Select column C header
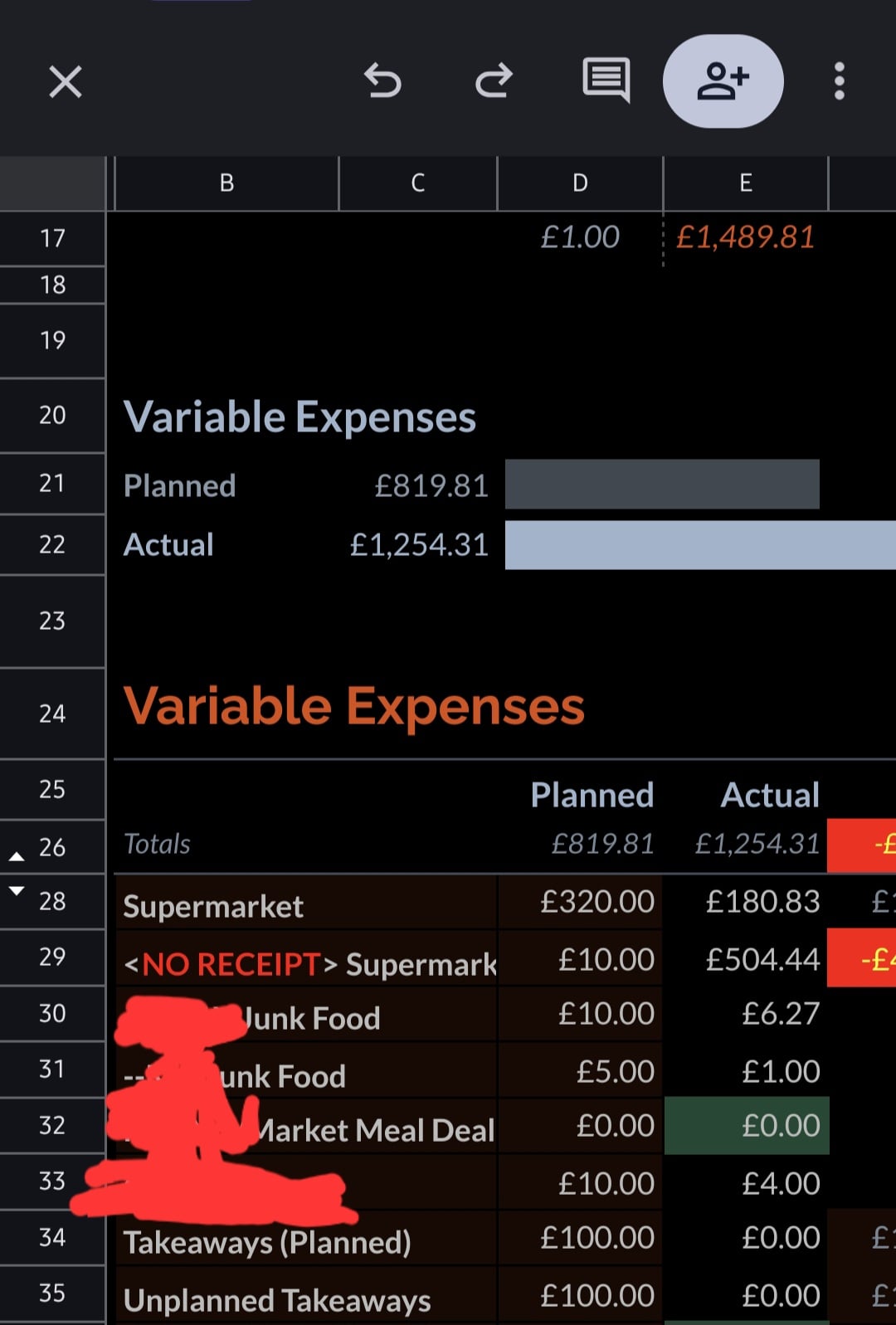896x1325 pixels. coord(417,183)
